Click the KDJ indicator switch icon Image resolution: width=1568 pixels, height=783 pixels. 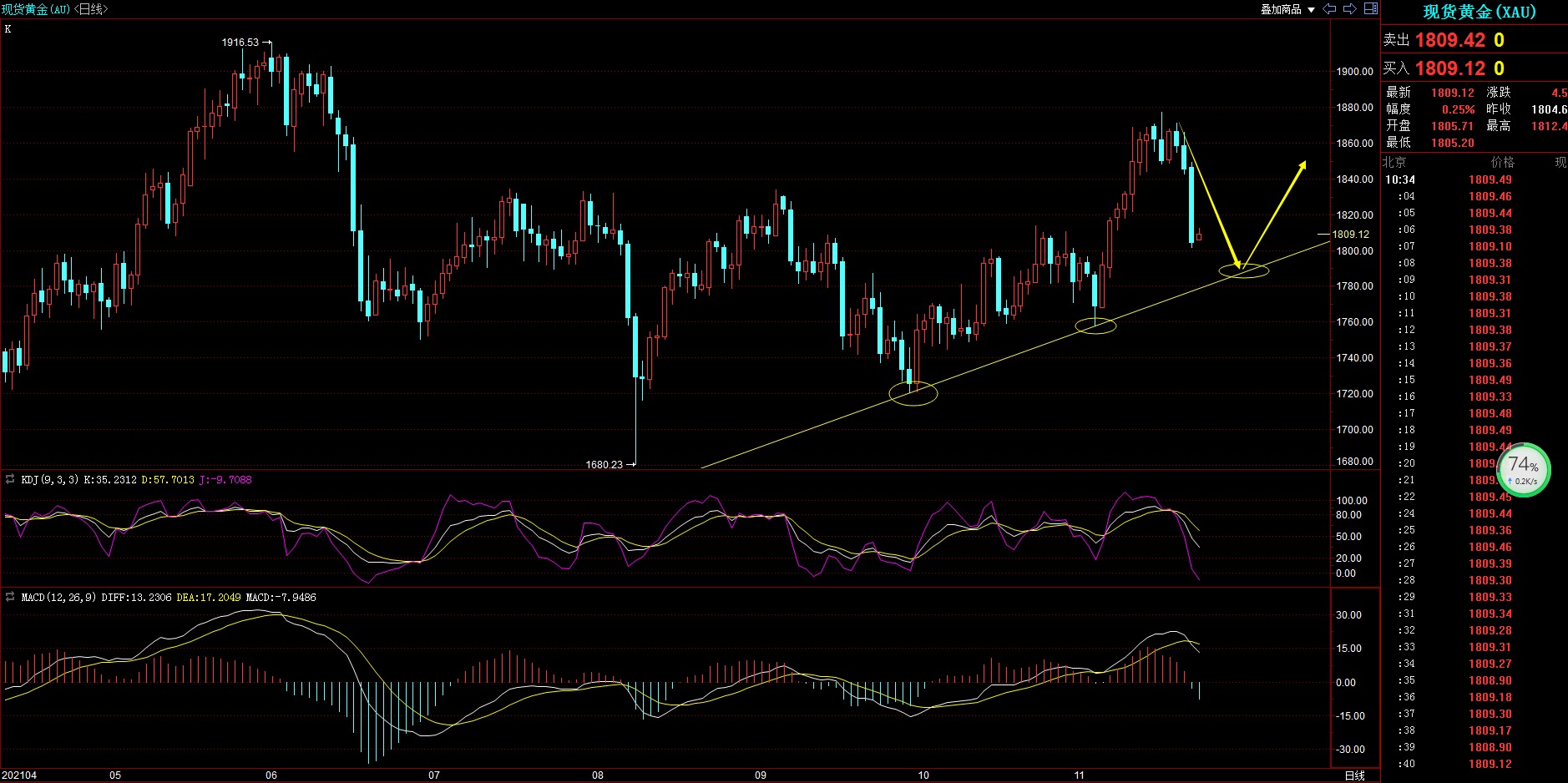(x=10, y=479)
